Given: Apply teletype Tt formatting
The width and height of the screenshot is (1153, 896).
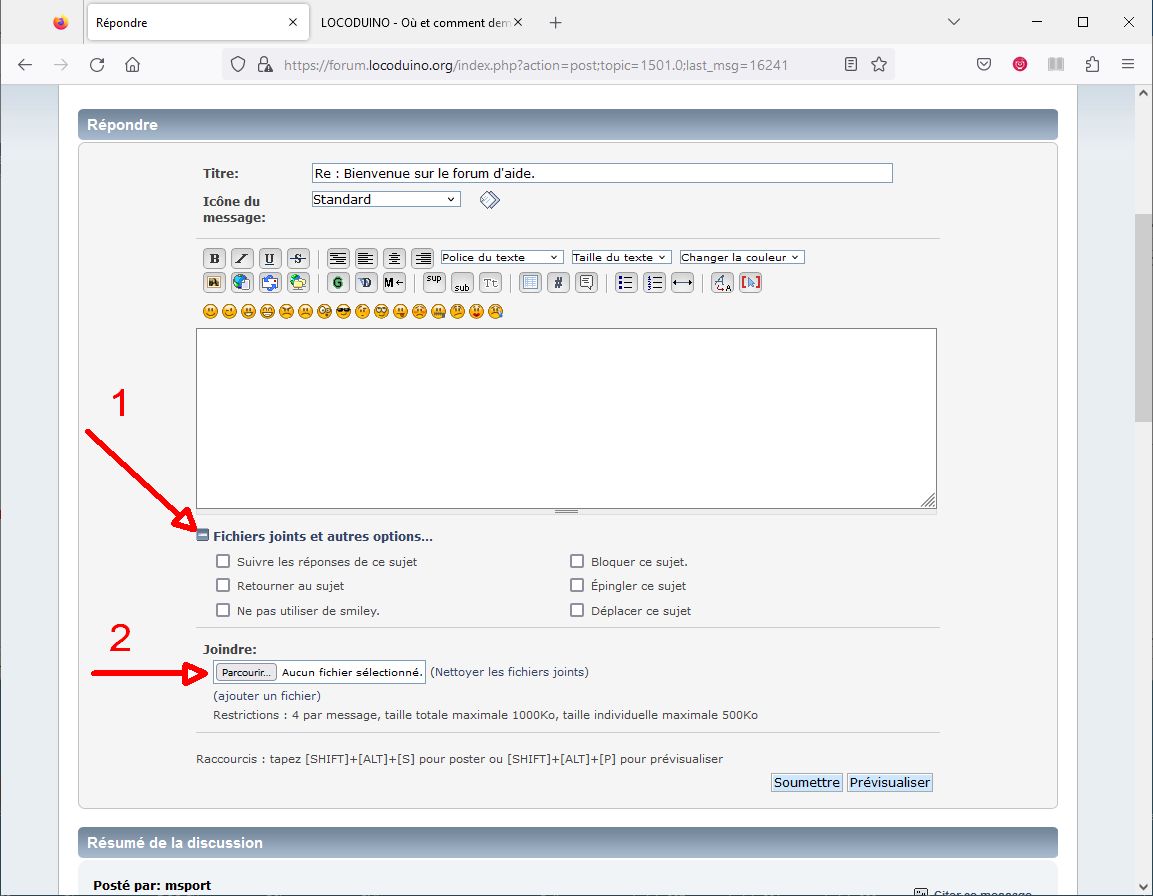Looking at the screenshot, I should pyautogui.click(x=490, y=282).
